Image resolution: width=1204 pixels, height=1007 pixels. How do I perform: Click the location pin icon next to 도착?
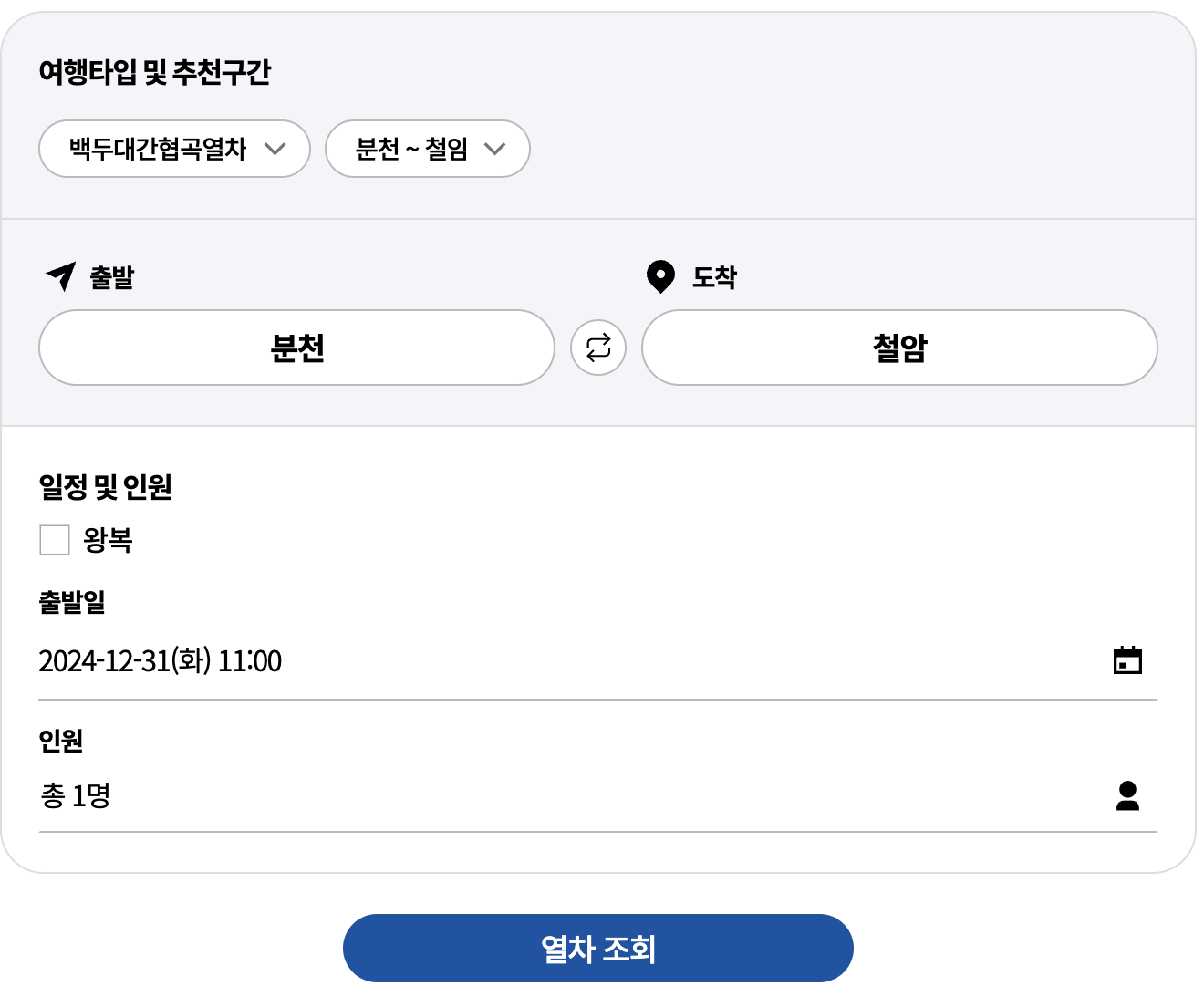pyautogui.click(x=659, y=275)
